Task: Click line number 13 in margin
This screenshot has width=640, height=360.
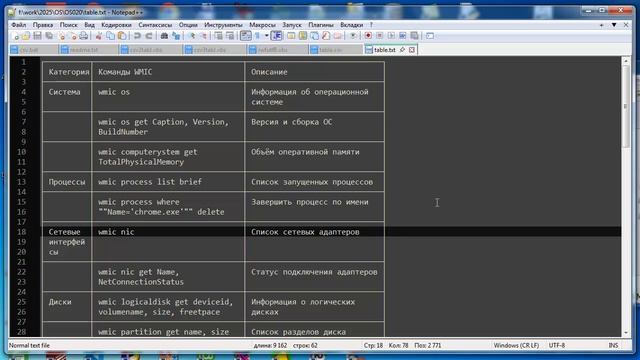Action: pos(22,182)
